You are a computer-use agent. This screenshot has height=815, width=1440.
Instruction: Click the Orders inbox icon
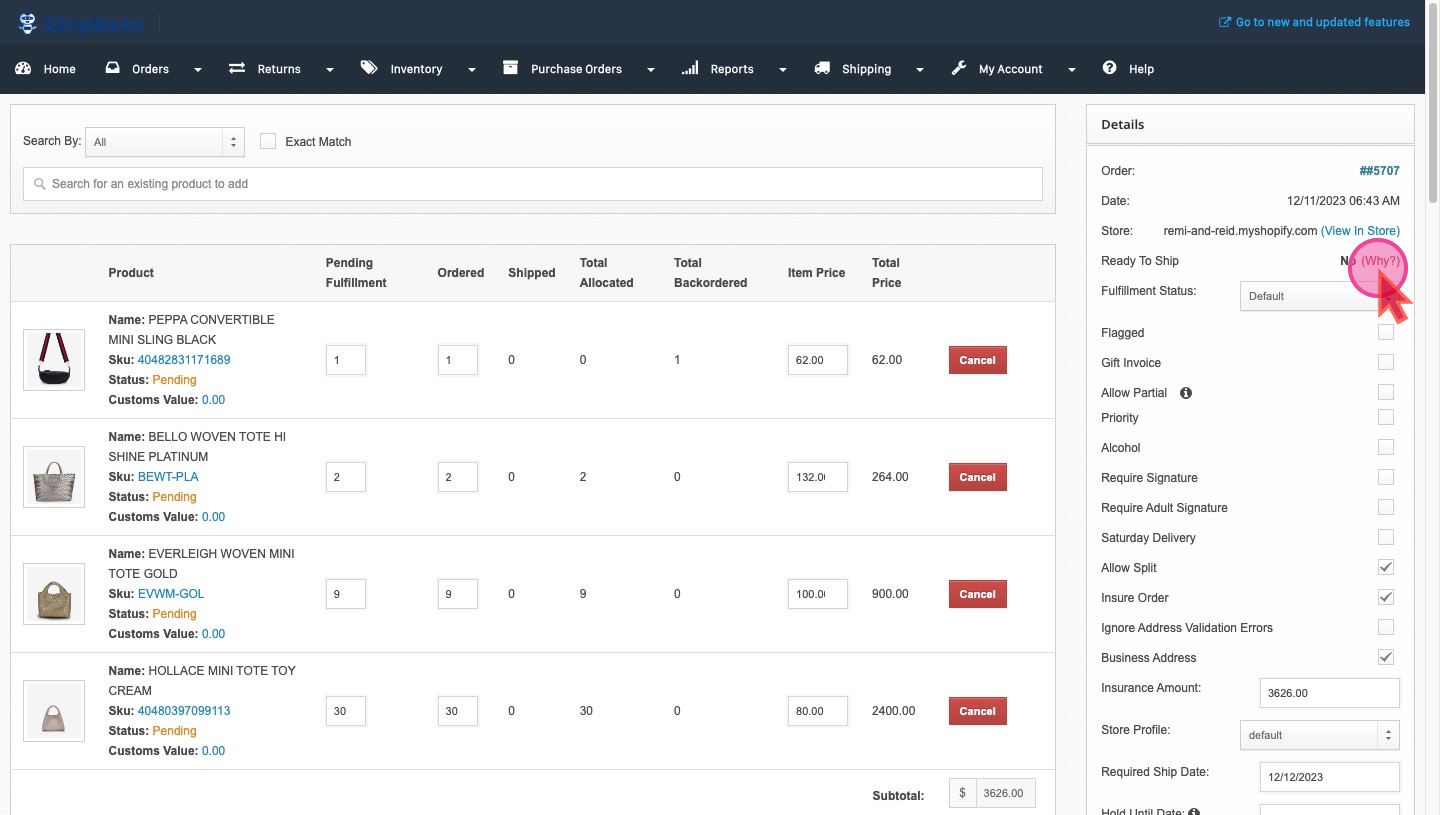tap(113, 68)
